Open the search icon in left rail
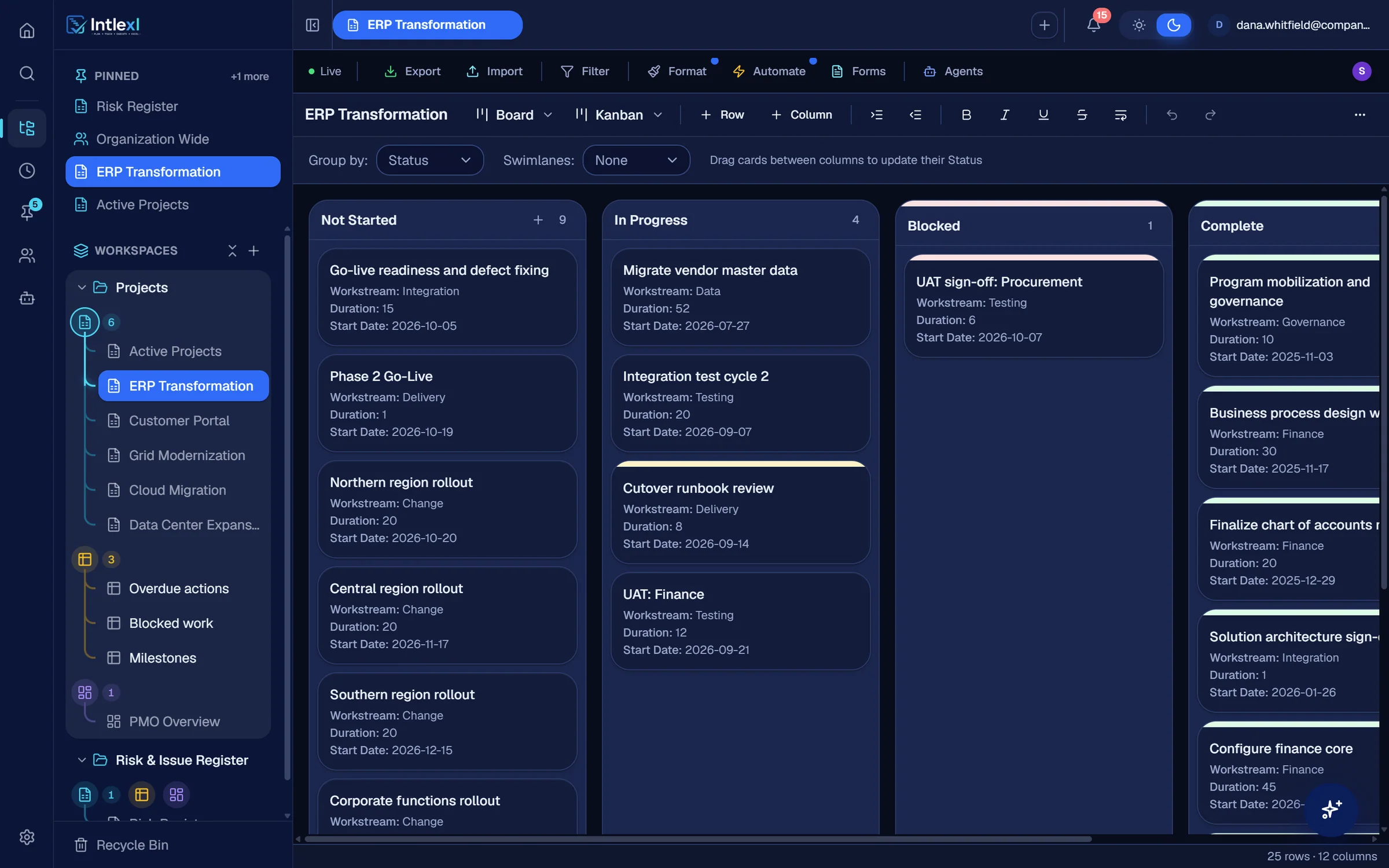 (x=27, y=73)
